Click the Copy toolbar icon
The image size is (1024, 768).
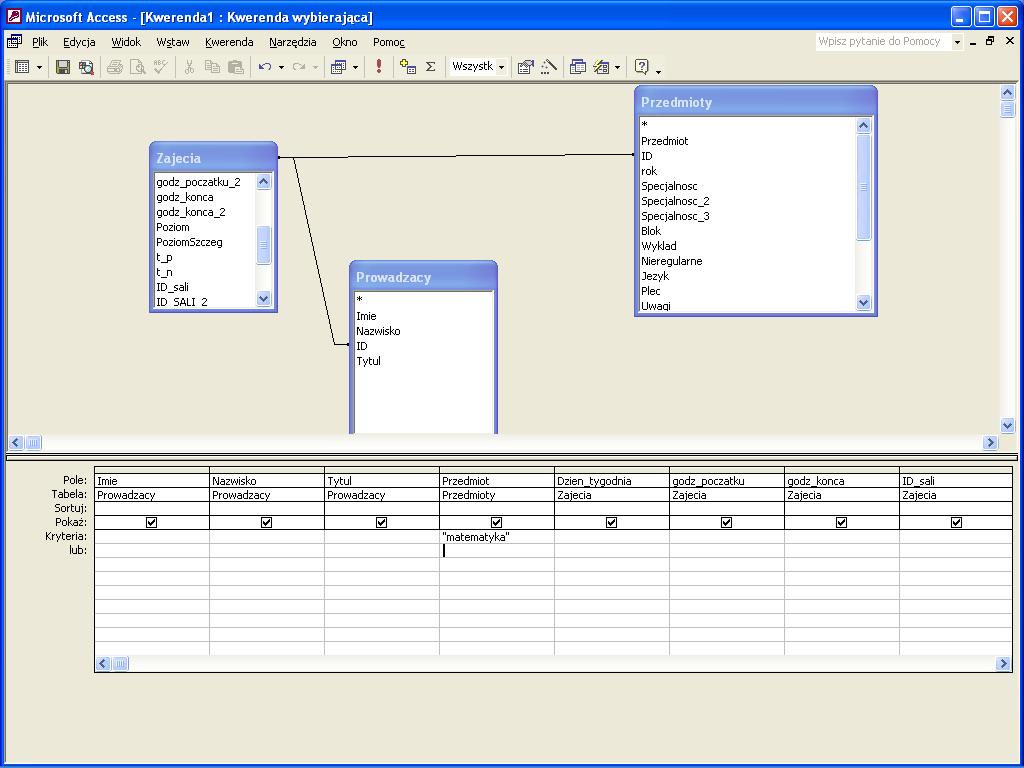[212, 67]
